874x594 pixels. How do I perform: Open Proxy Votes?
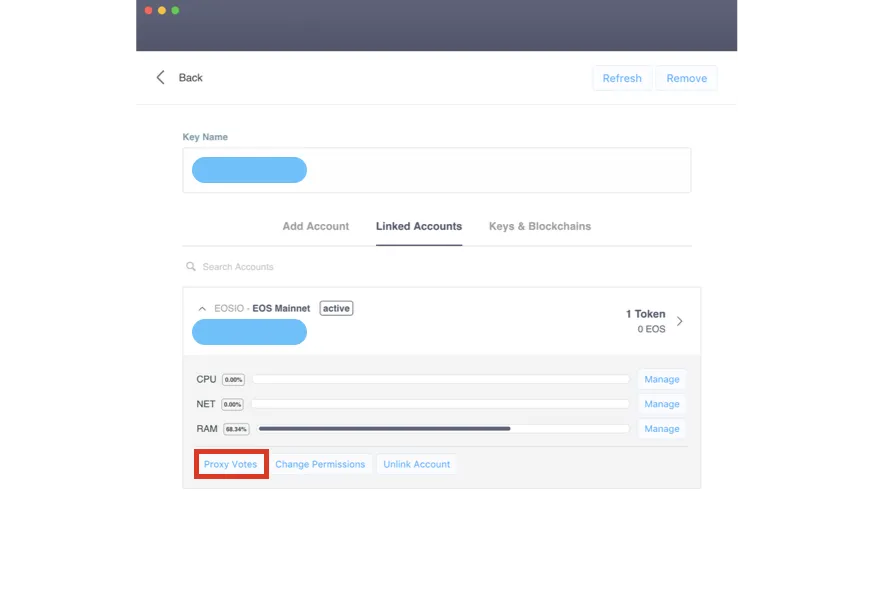231,464
